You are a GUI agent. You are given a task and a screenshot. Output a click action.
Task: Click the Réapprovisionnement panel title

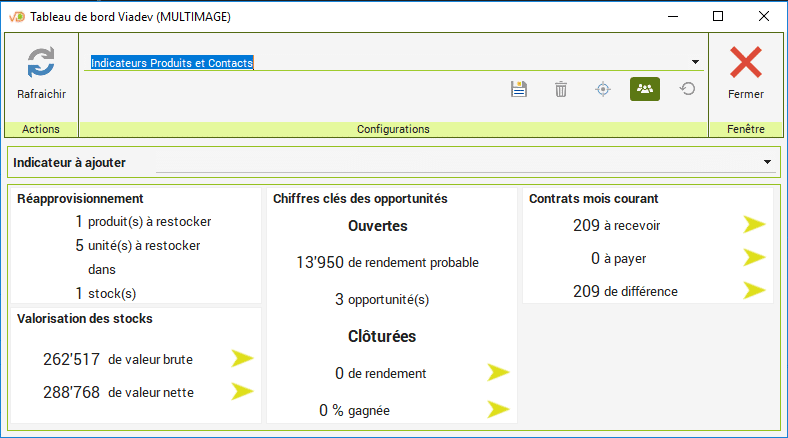[80, 199]
